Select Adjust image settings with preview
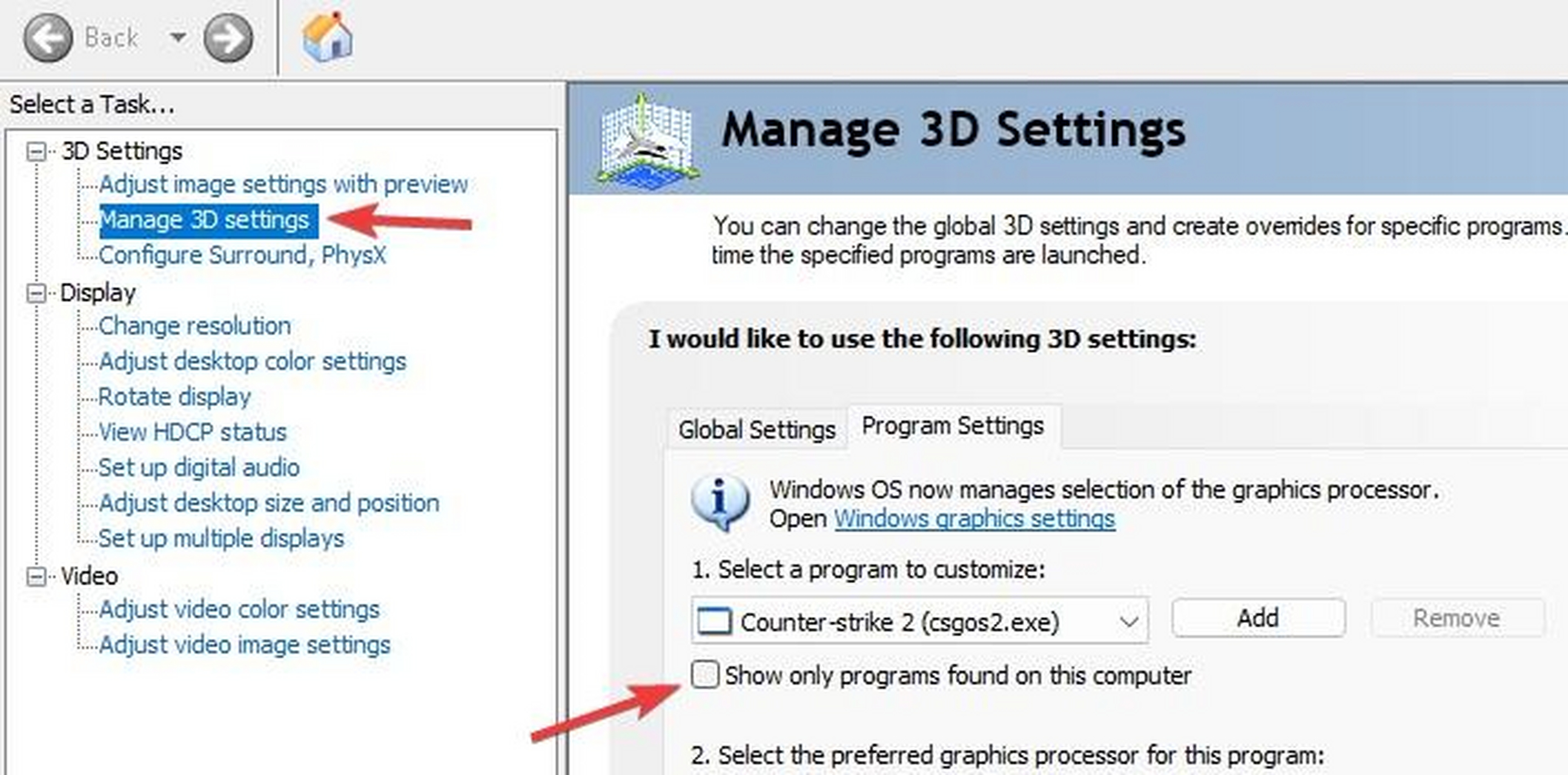 click(283, 184)
